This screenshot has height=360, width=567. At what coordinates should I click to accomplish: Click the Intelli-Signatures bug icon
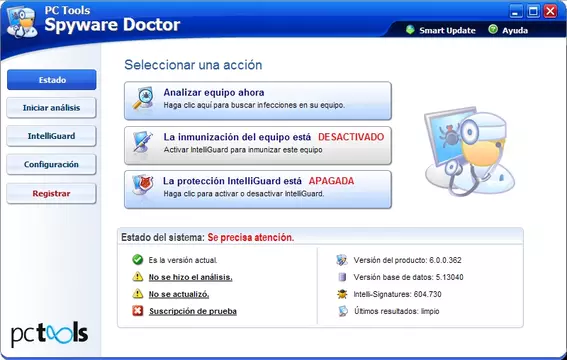342,294
